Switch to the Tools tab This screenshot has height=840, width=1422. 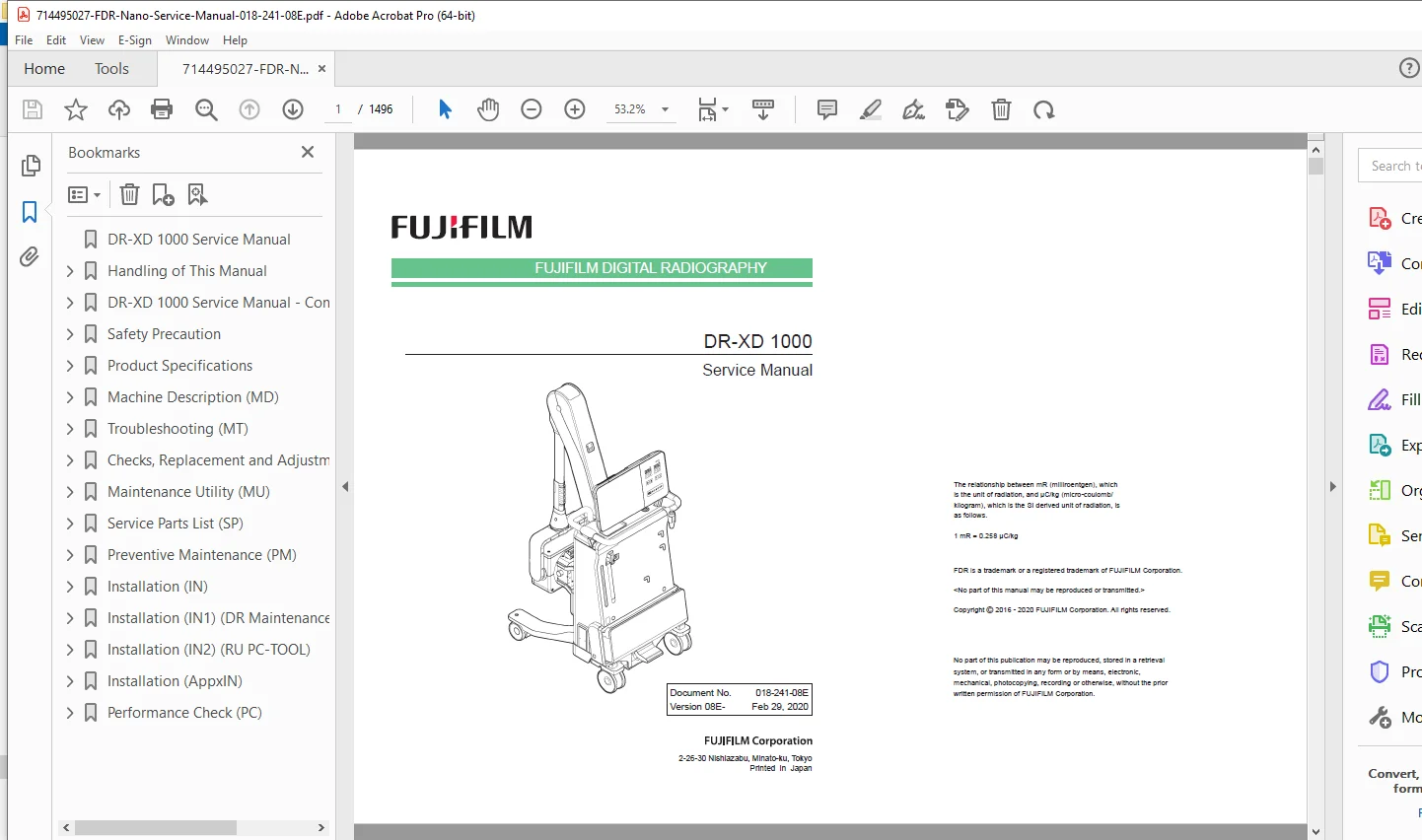[x=111, y=69]
